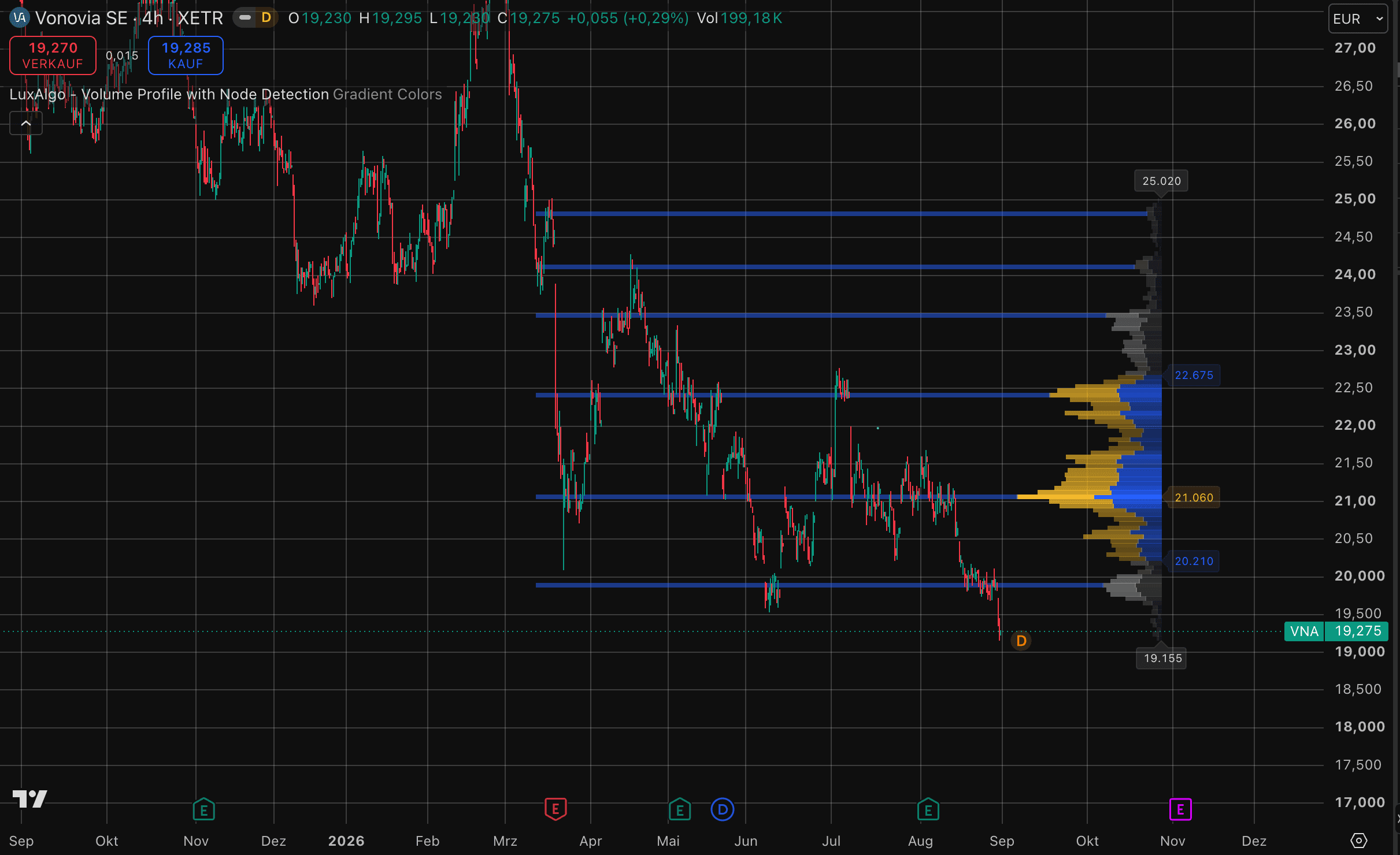Click the 27,00 price axis value
1400x855 pixels.
tap(1355, 48)
